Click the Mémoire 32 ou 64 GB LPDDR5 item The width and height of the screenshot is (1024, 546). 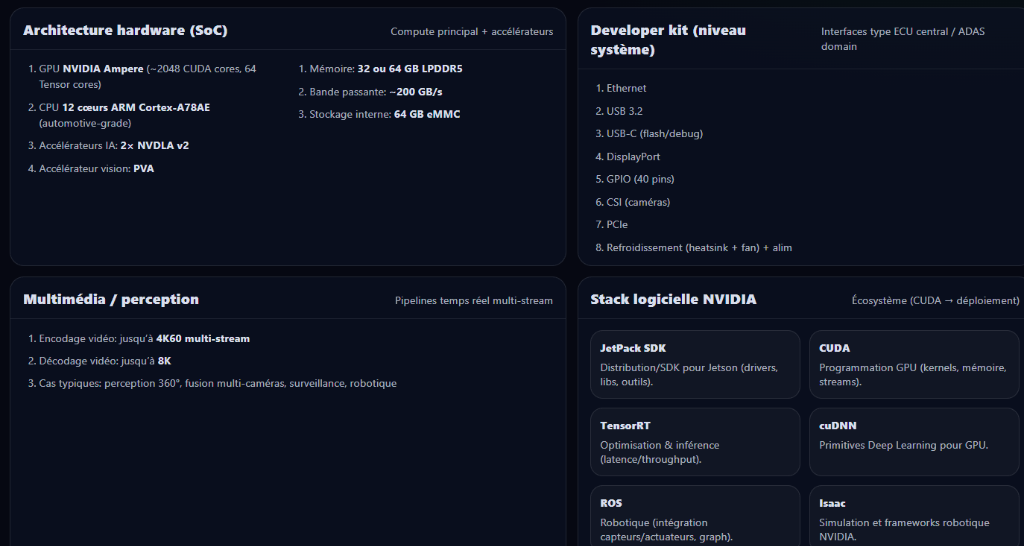[380, 69]
